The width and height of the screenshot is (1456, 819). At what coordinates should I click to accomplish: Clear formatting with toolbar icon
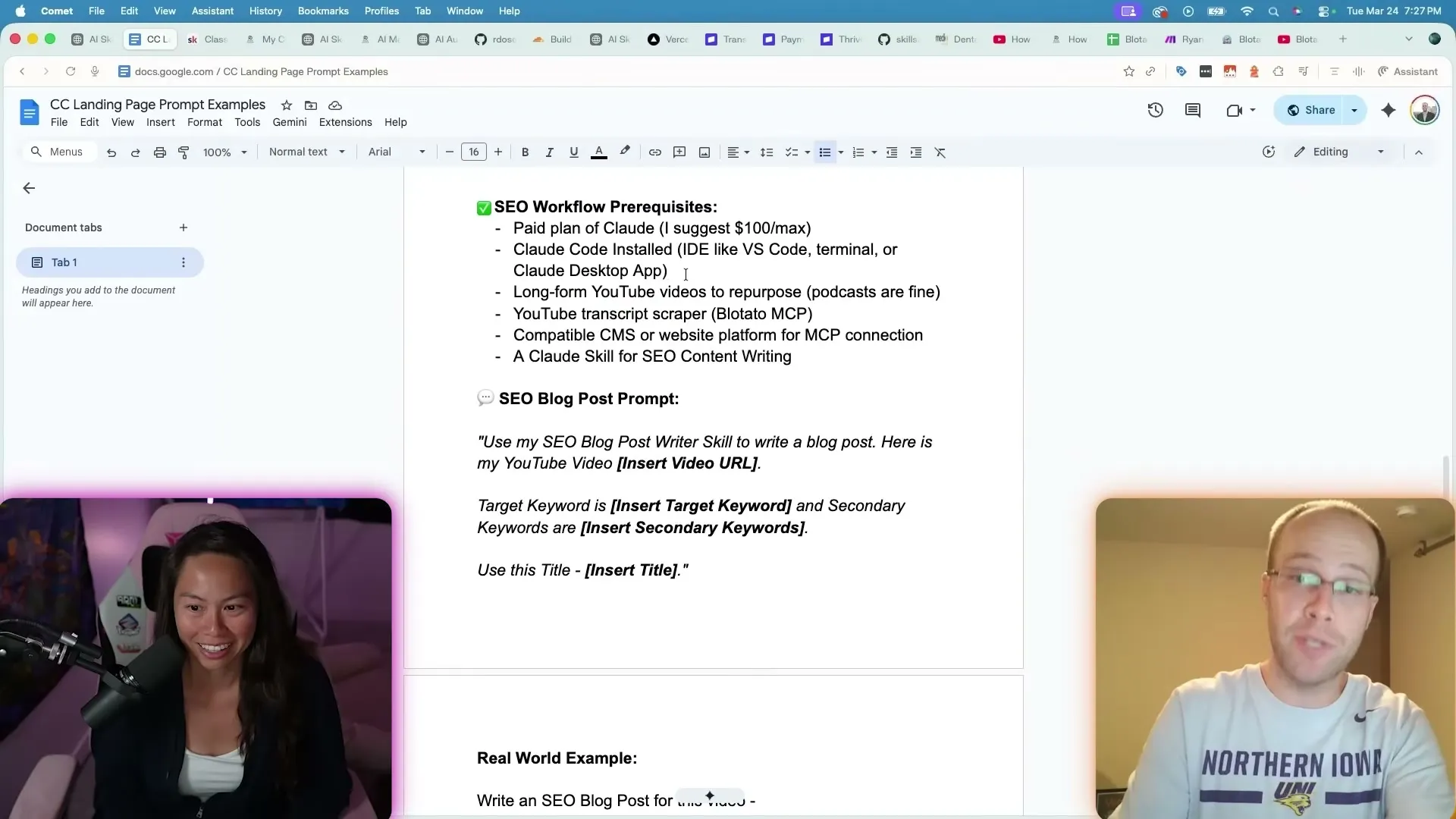point(940,152)
